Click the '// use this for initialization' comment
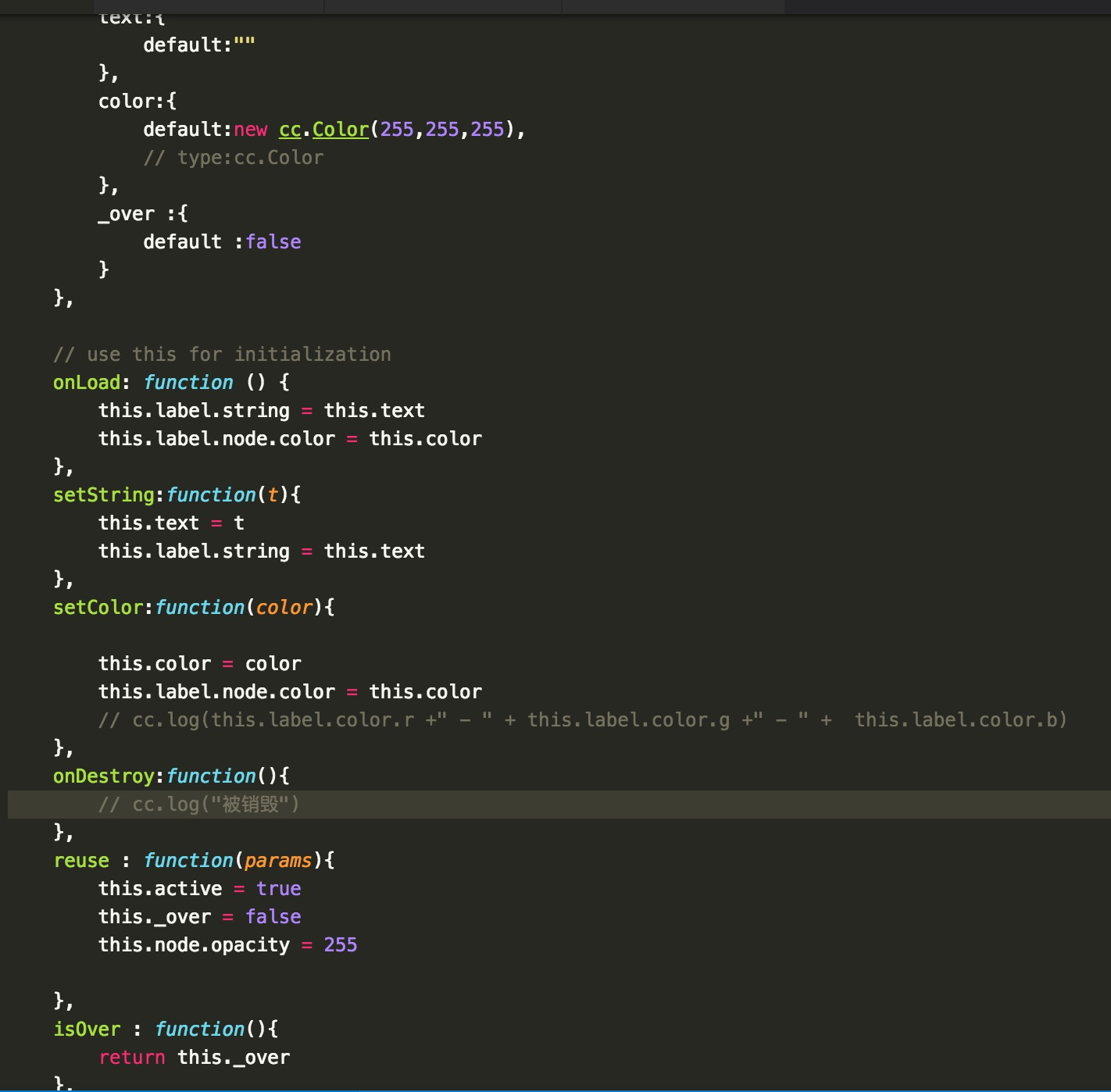This screenshot has width=1111, height=1092. click(x=222, y=355)
